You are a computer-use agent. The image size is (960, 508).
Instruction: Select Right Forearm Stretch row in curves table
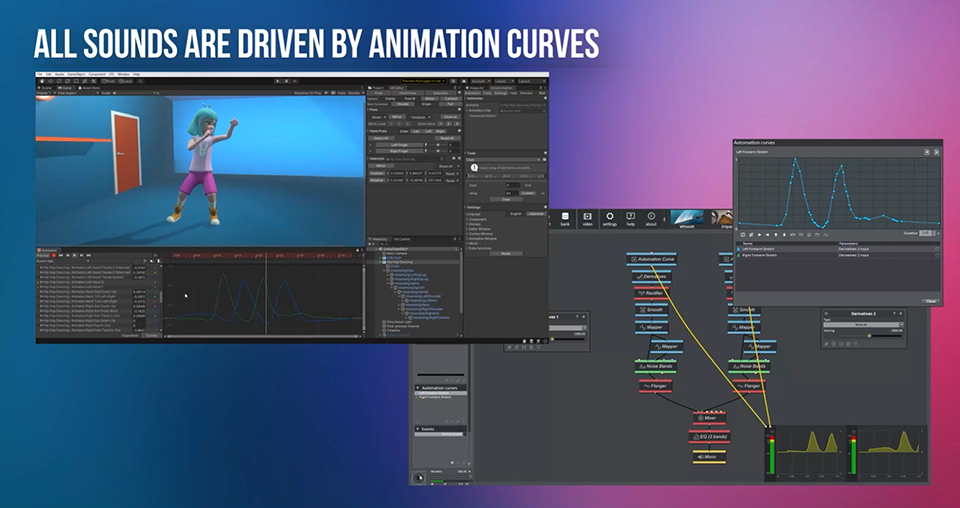click(x=838, y=255)
